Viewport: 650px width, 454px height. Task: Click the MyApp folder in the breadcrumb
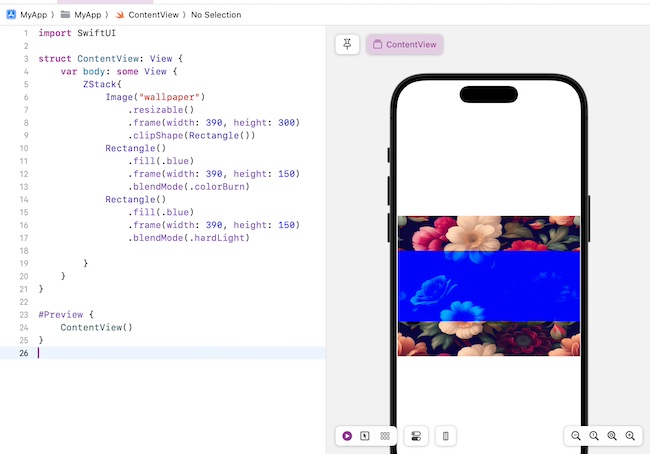point(87,15)
